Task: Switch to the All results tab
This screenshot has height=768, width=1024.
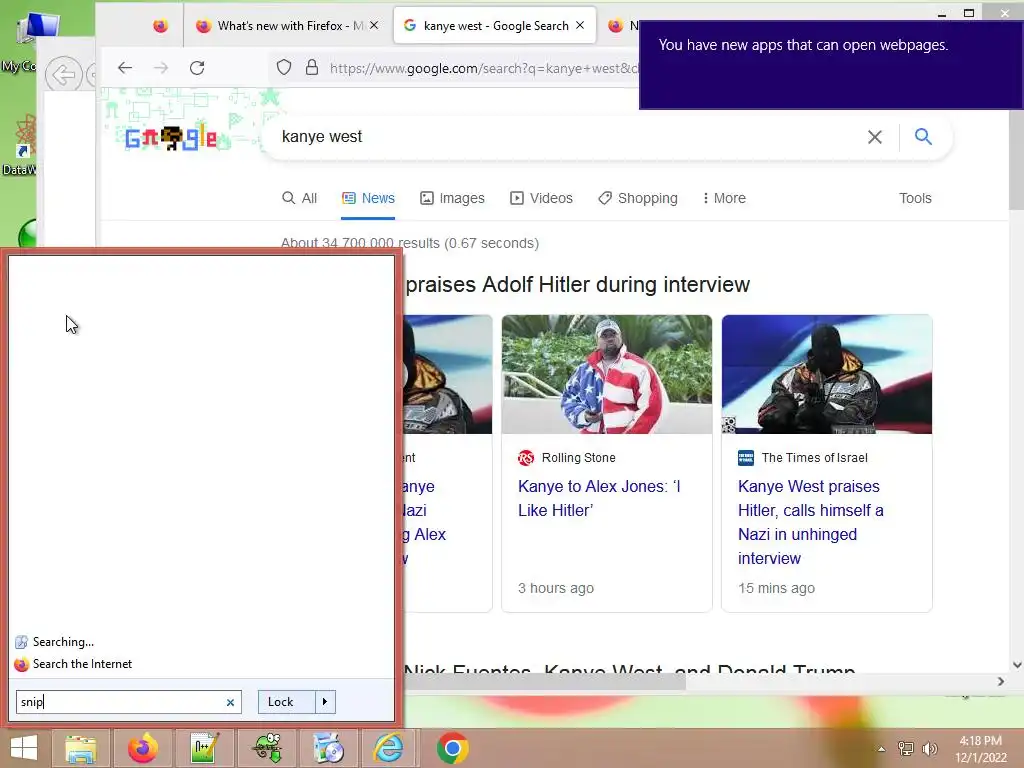Action: [299, 198]
